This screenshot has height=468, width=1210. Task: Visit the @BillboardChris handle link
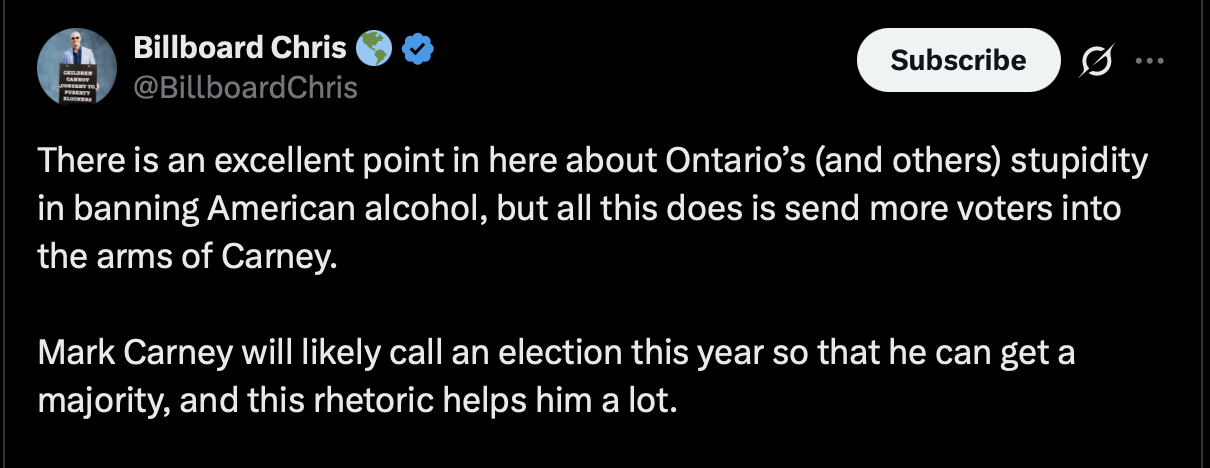pos(245,88)
